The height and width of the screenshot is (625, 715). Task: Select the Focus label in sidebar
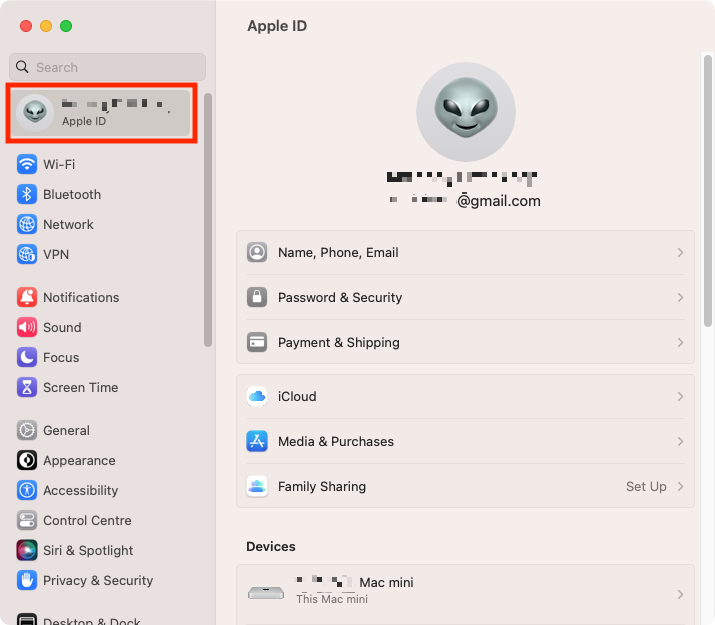coord(61,357)
